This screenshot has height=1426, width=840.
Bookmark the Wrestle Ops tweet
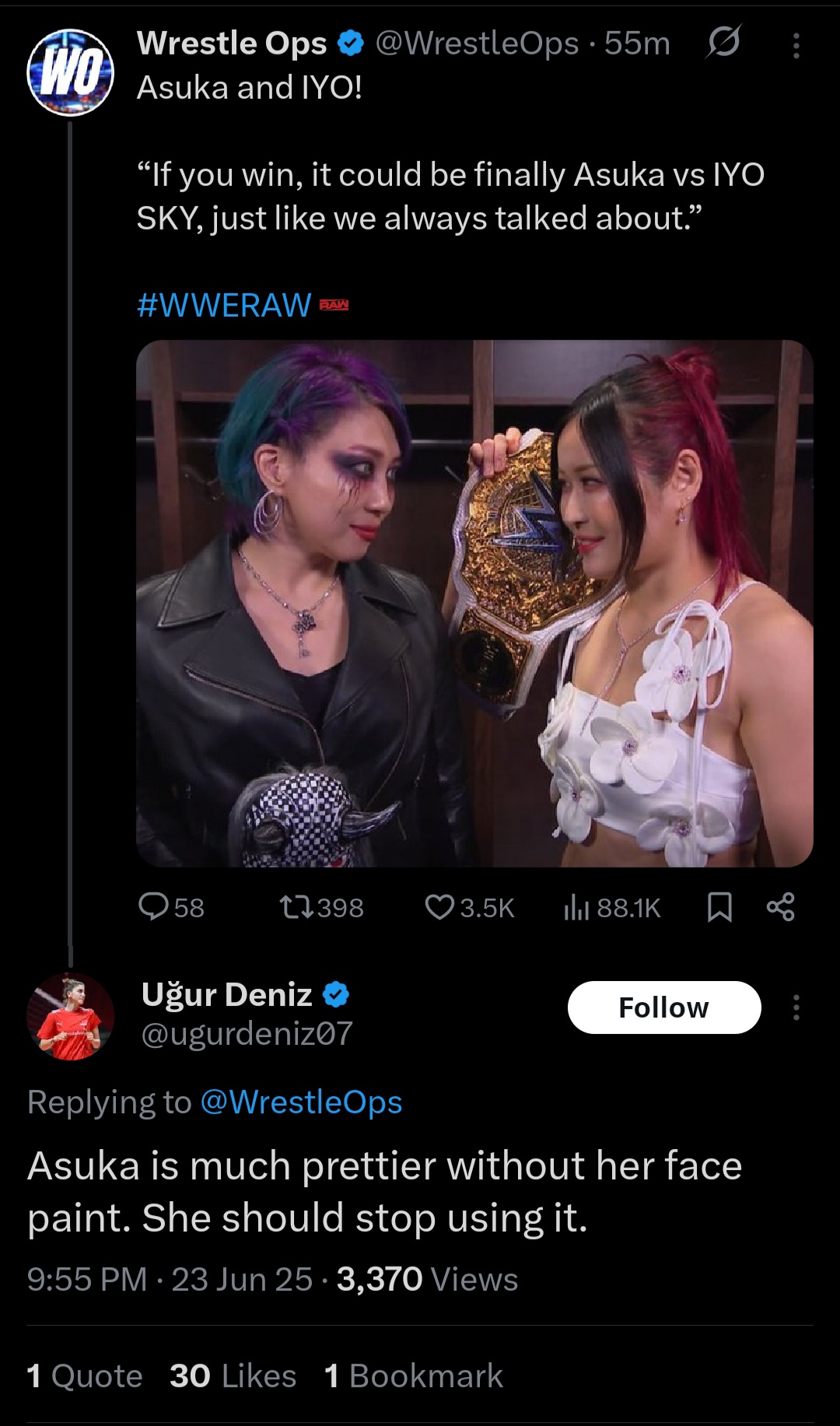coord(719,907)
